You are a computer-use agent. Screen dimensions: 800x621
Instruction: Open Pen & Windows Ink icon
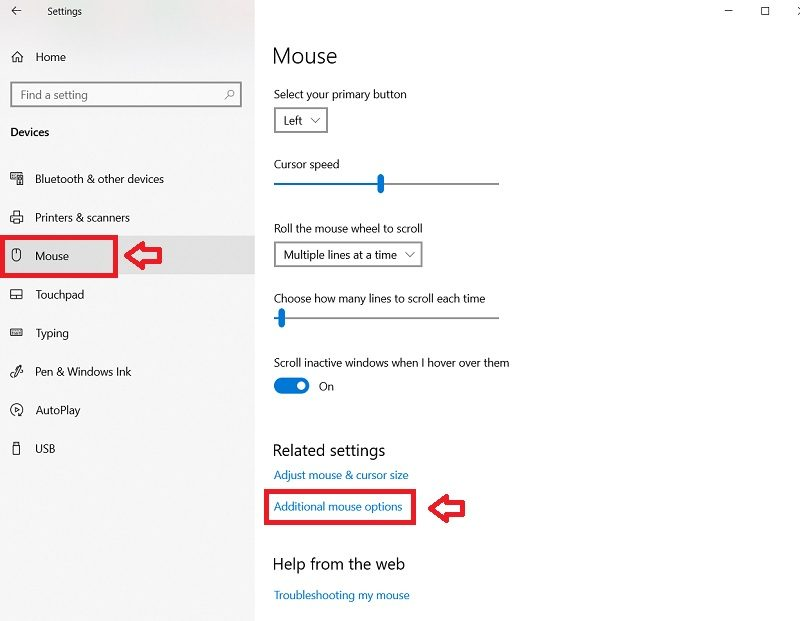(x=17, y=371)
